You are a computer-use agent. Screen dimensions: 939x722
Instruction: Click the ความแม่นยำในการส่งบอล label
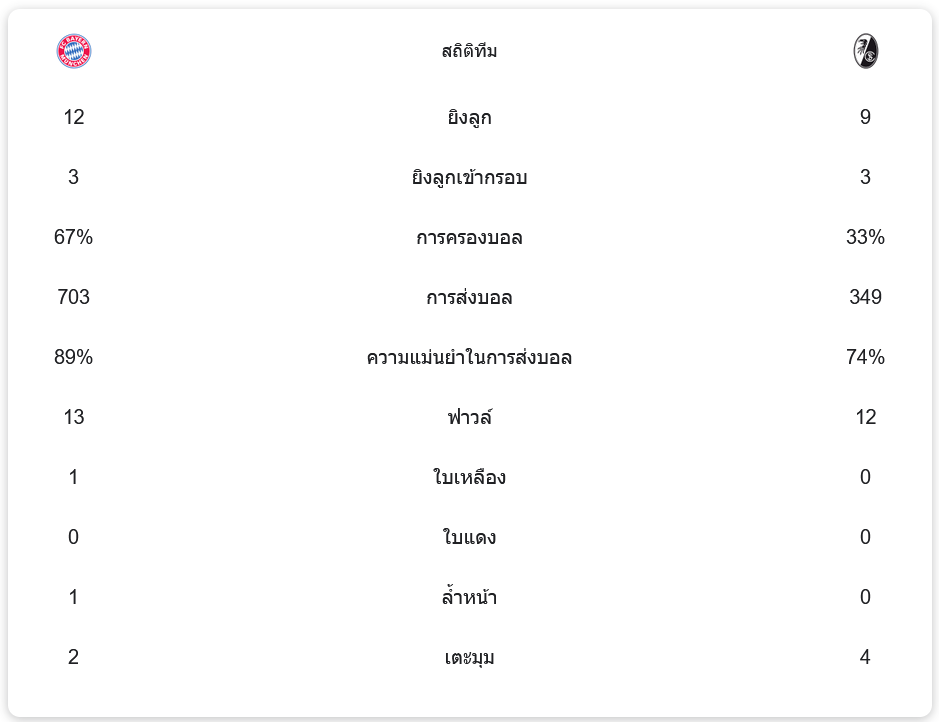click(469, 358)
